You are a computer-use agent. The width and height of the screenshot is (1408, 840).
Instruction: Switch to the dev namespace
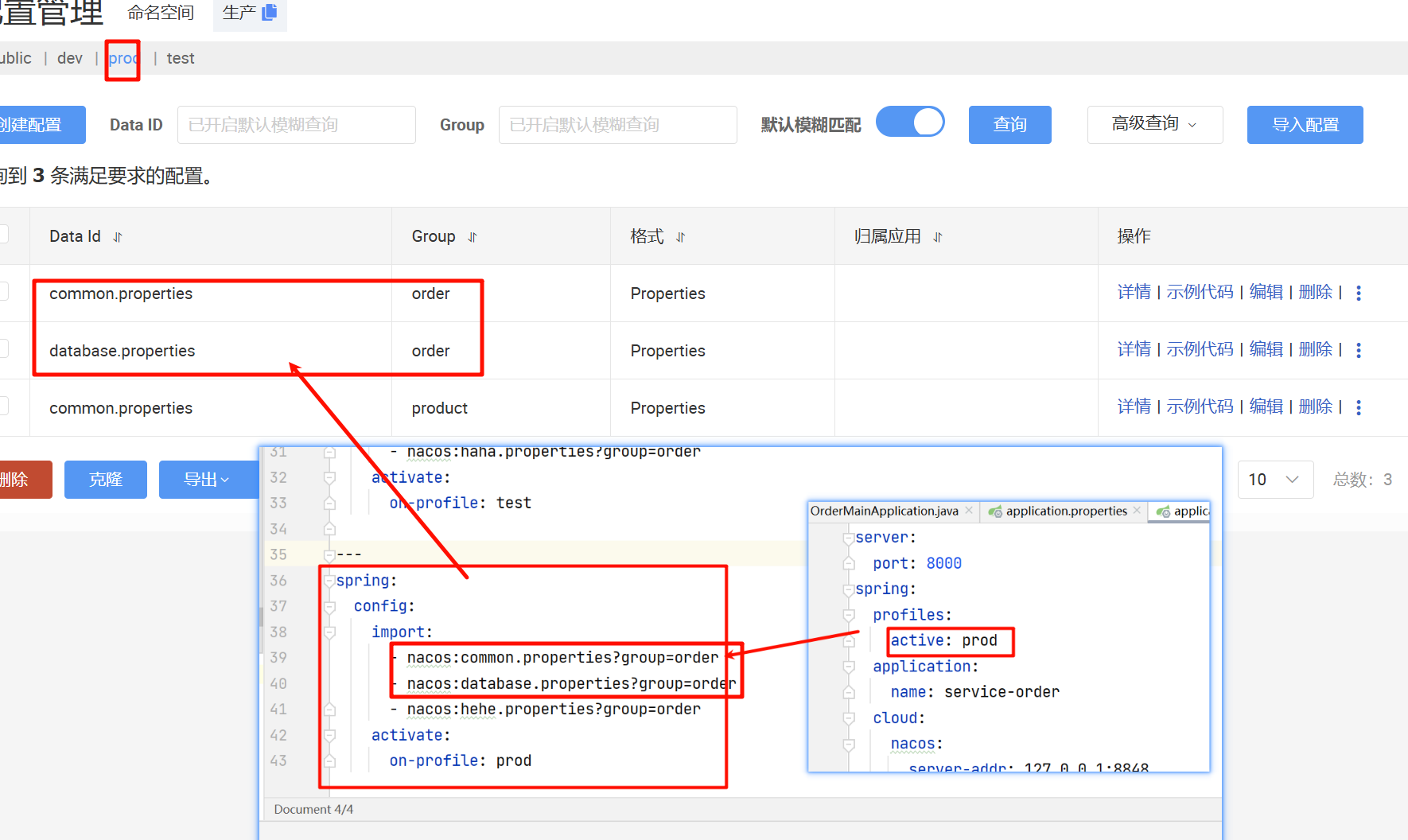click(x=70, y=58)
